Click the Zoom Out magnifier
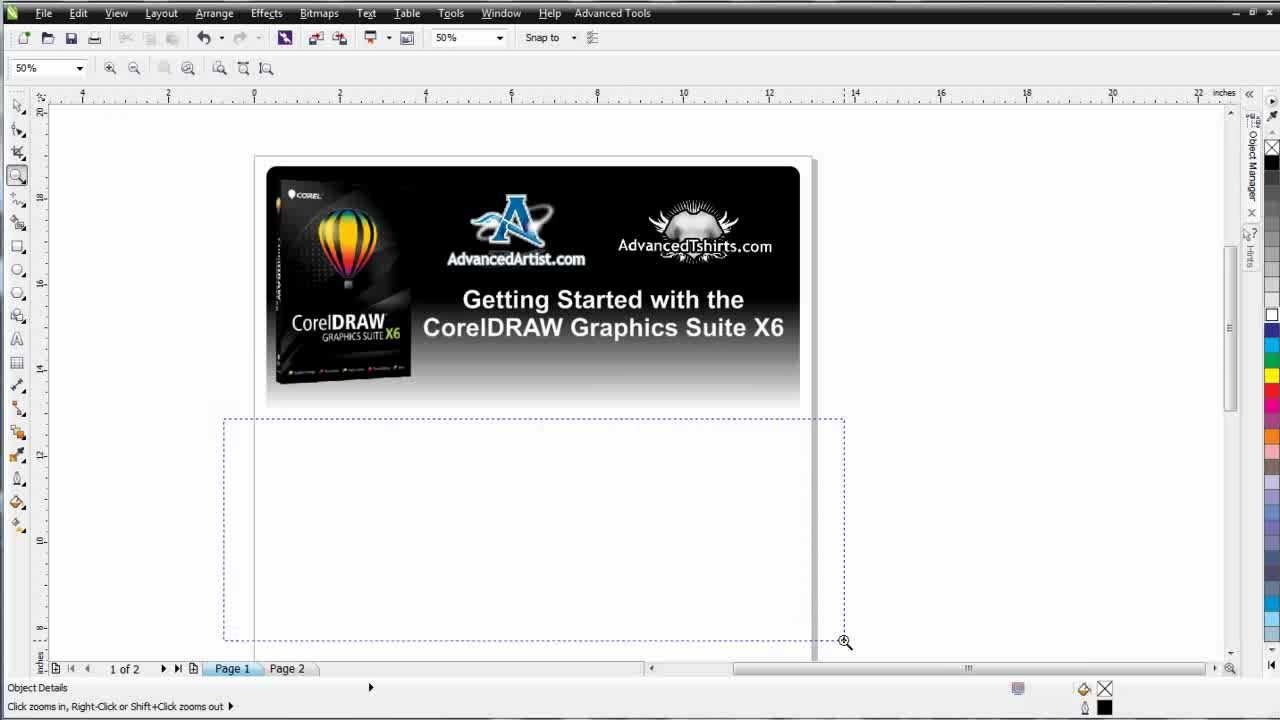This screenshot has width=1280, height=720. point(134,68)
